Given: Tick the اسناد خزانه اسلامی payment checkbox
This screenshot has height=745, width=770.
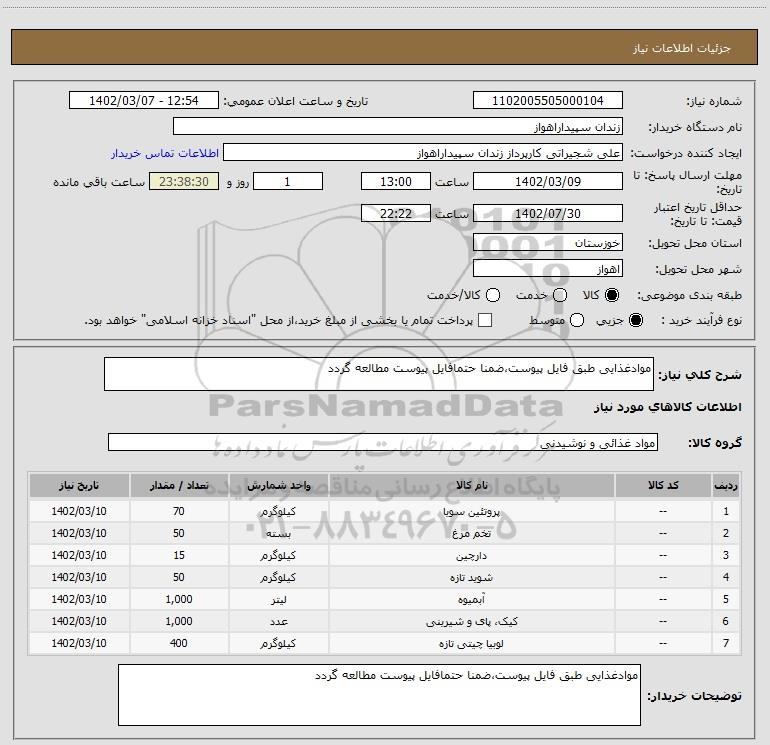Looking at the screenshot, I should pos(485,320).
